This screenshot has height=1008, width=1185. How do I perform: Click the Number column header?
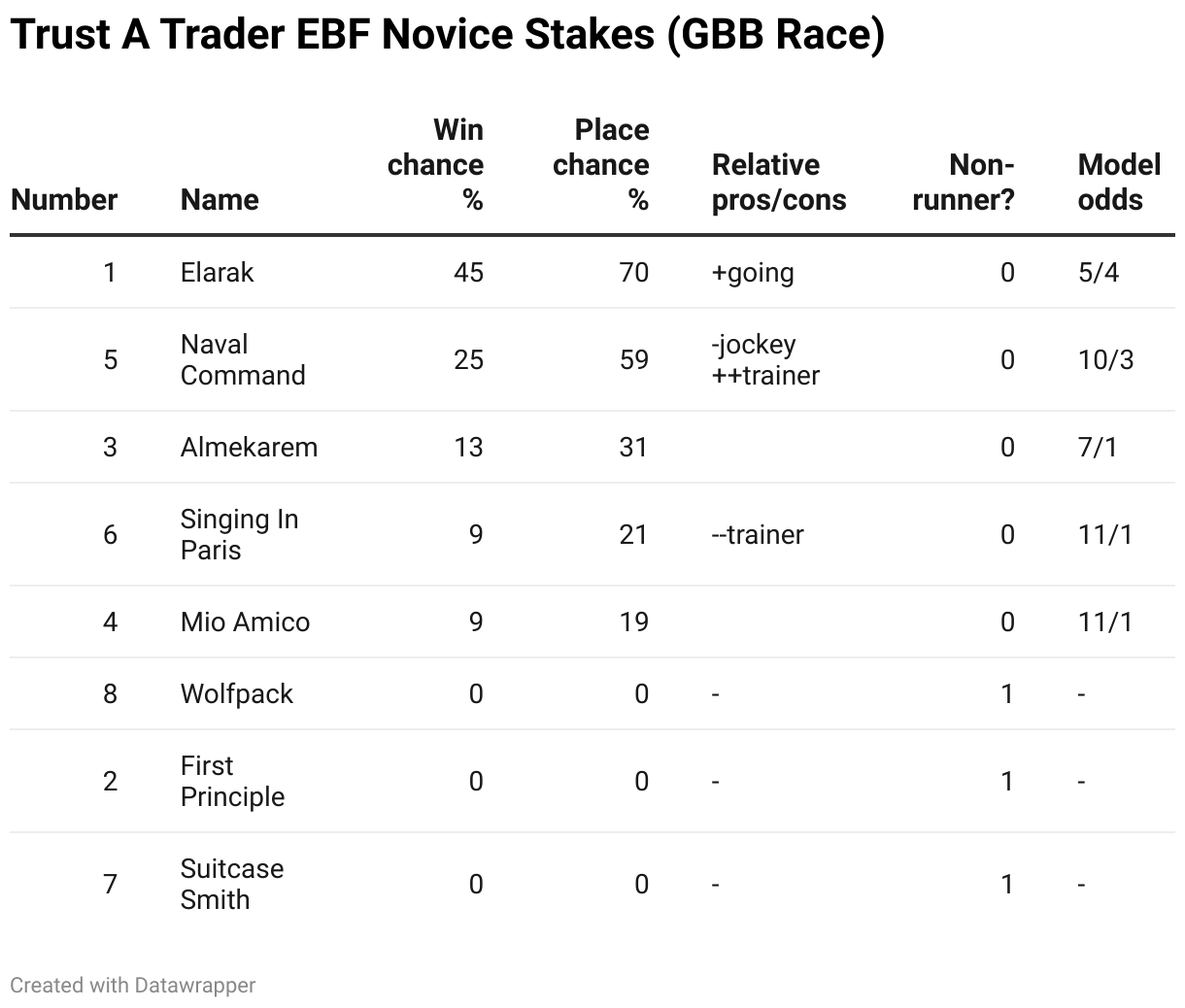tap(64, 200)
